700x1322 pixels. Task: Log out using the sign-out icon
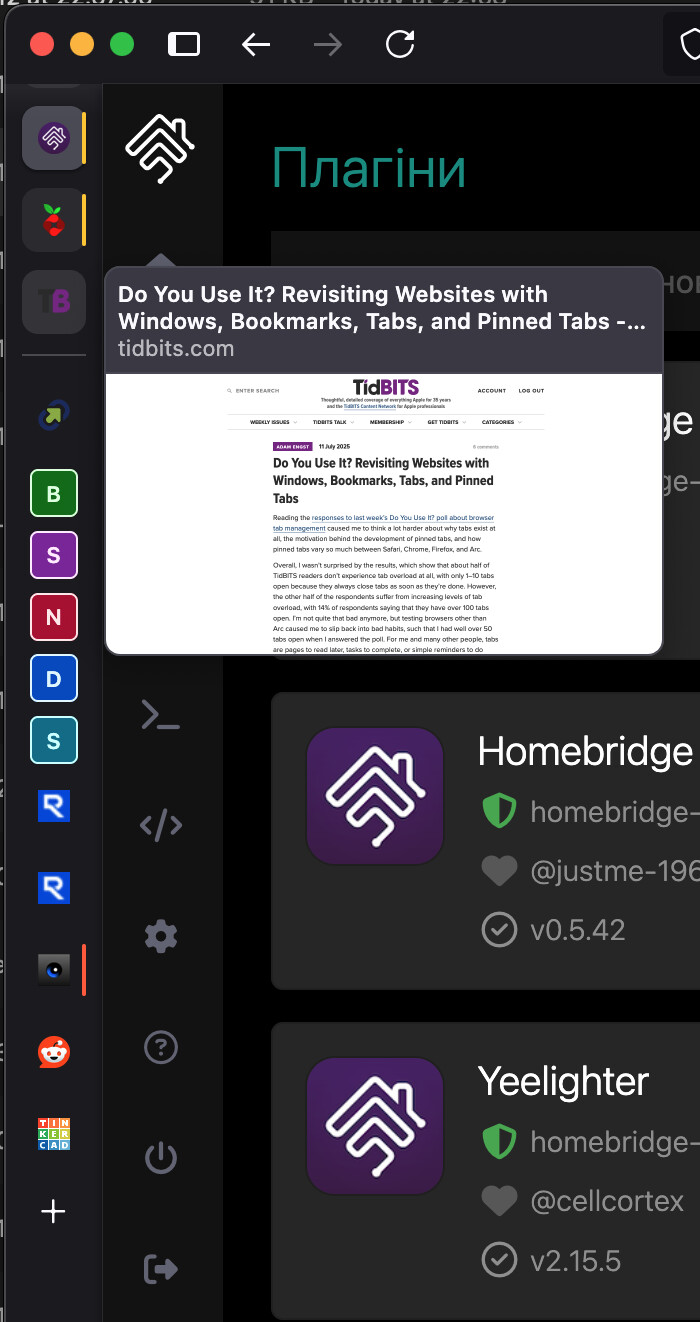click(x=161, y=1269)
